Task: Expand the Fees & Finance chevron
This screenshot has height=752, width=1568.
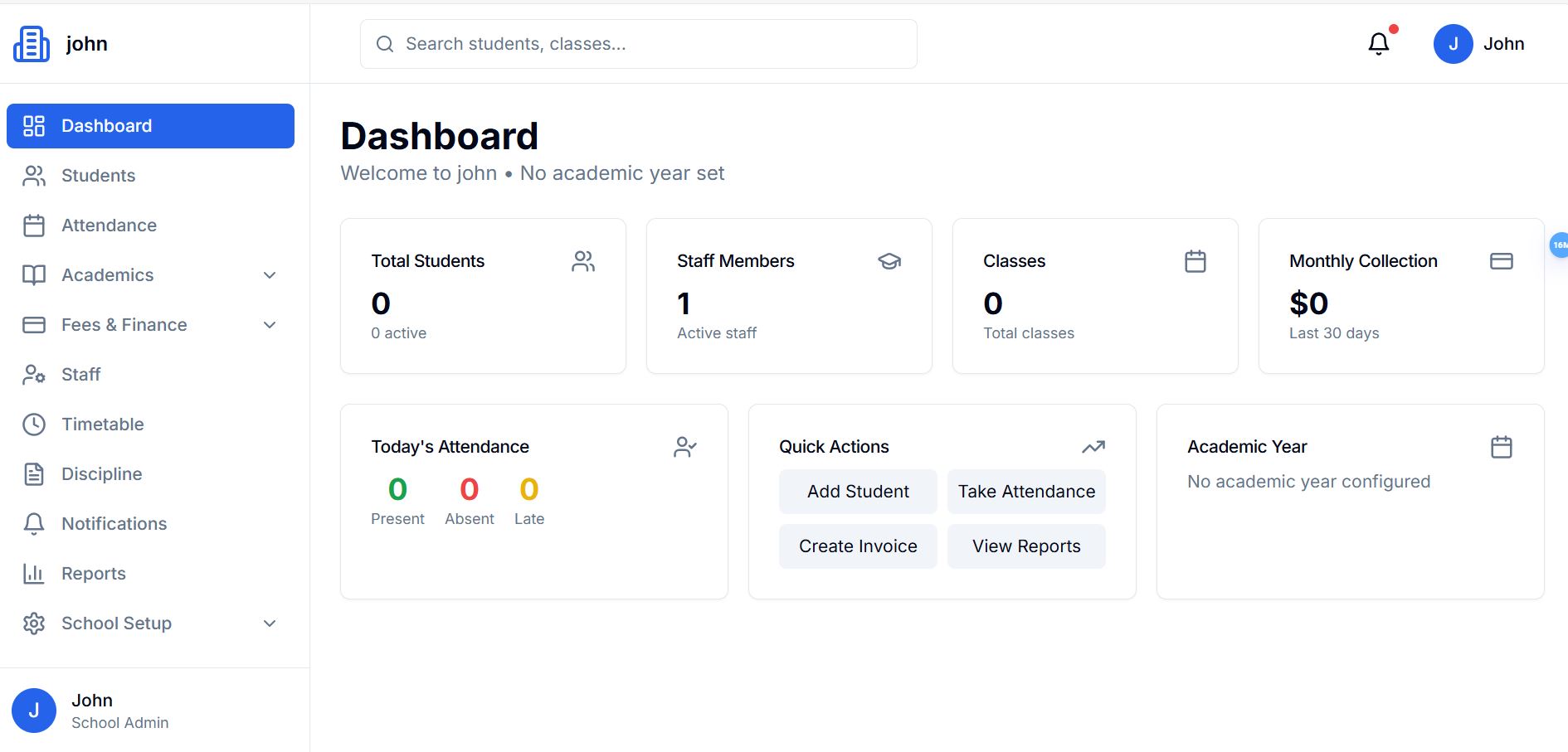Action: (270, 325)
